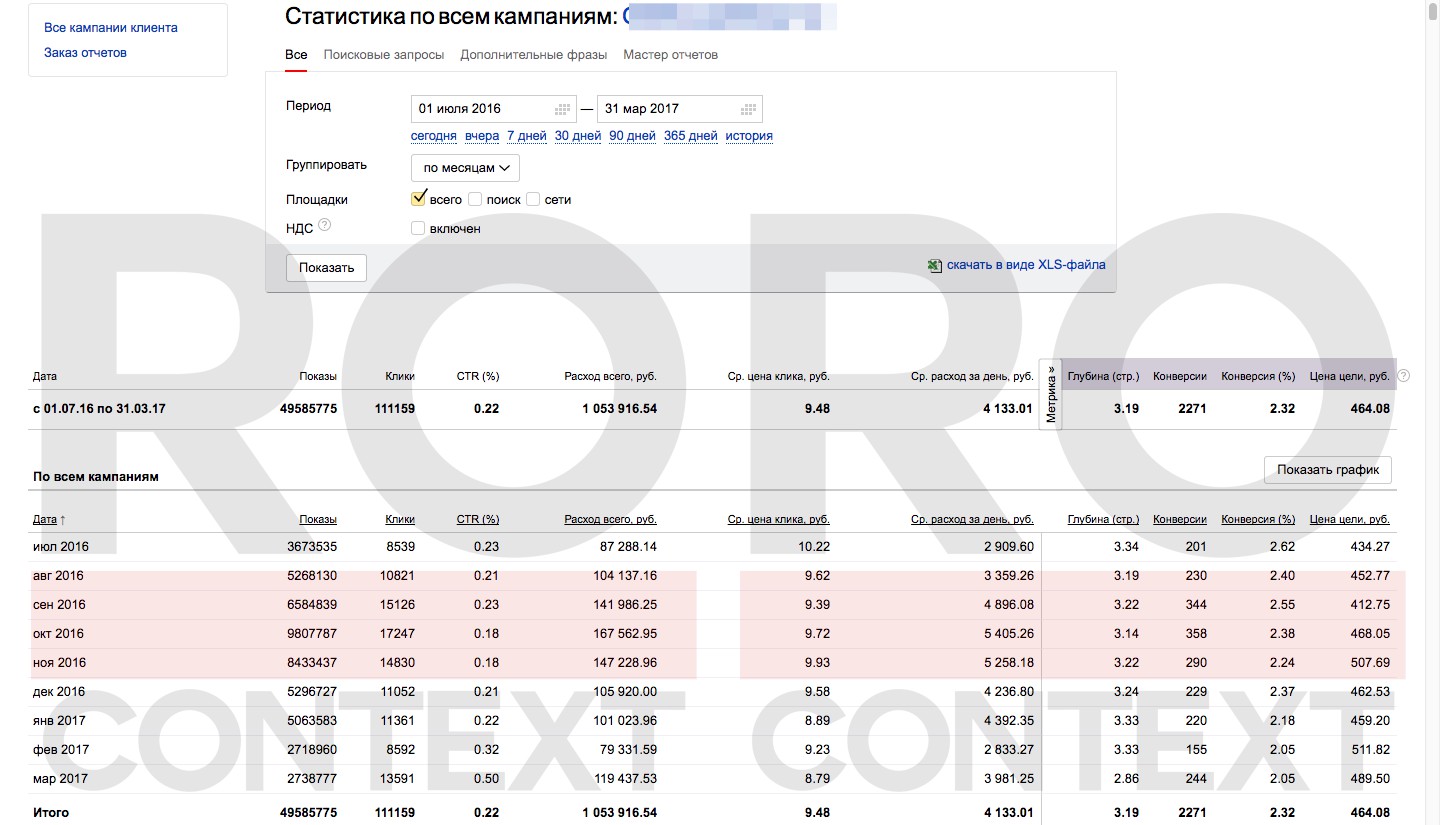Select the 30 дней period link
This screenshot has height=825, width=1440.
[577, 136]
